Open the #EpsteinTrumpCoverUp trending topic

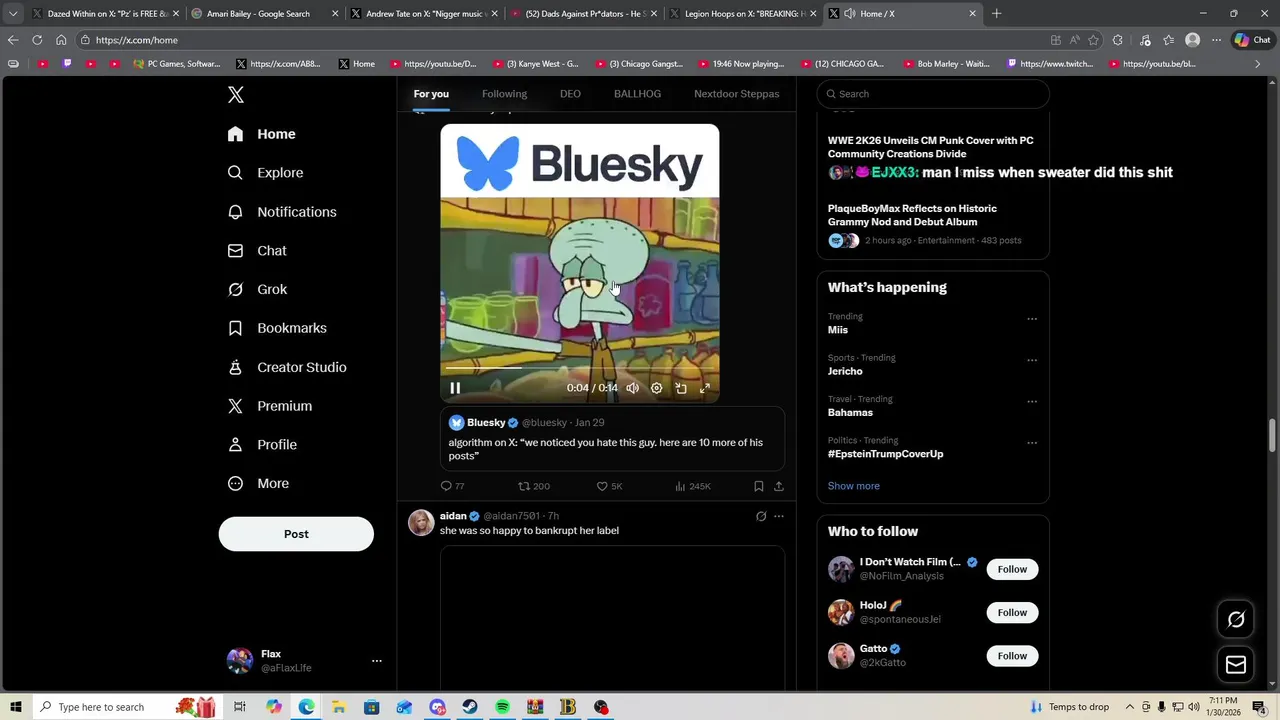pyautogui.click(x=885, y=454)
